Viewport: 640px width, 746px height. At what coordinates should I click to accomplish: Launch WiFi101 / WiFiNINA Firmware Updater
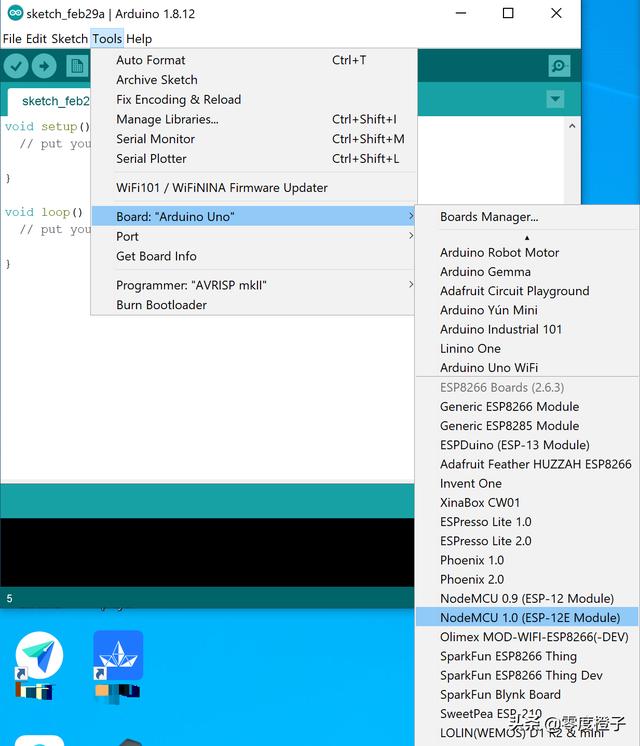point(254,187)
